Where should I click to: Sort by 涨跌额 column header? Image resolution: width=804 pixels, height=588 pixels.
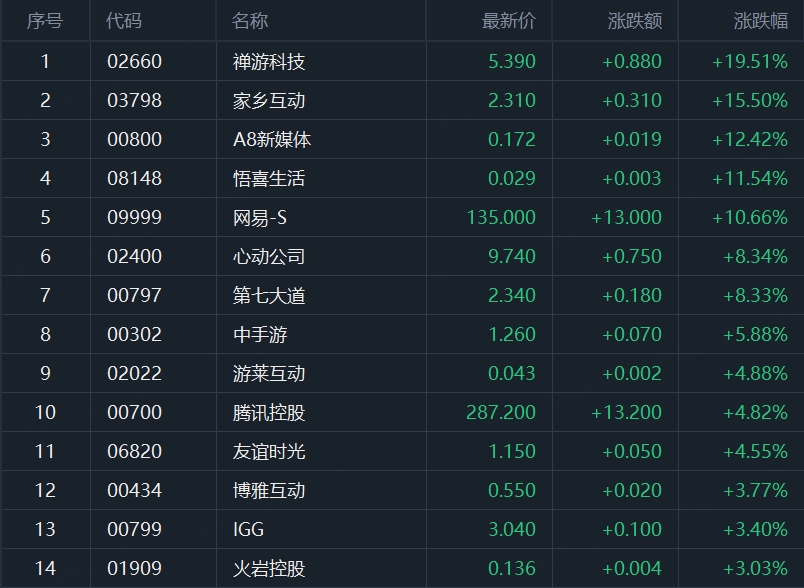click(x=634, y=21)
